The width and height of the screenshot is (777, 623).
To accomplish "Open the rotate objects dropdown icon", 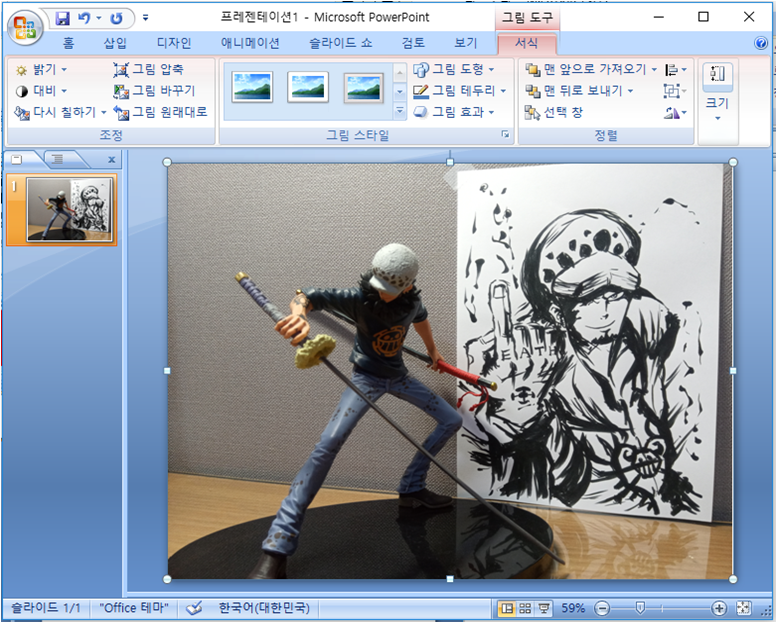I will point(675,113).
